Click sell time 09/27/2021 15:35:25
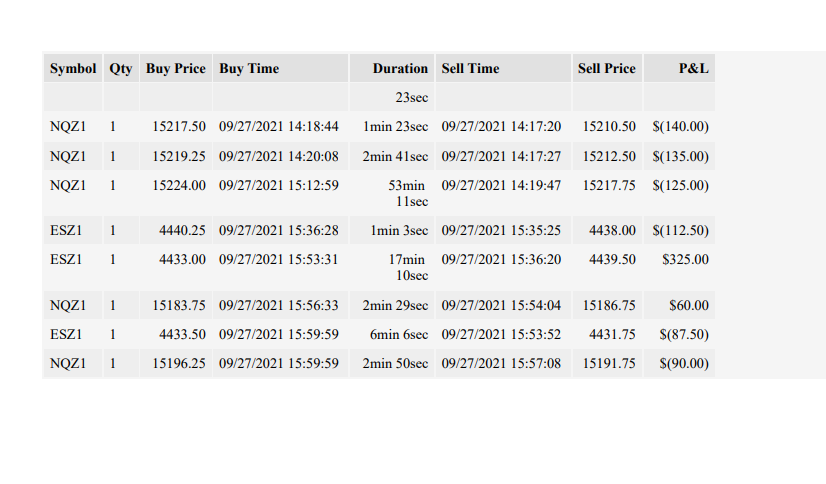The height and width of the screenshot is (484, 826). 503,230
